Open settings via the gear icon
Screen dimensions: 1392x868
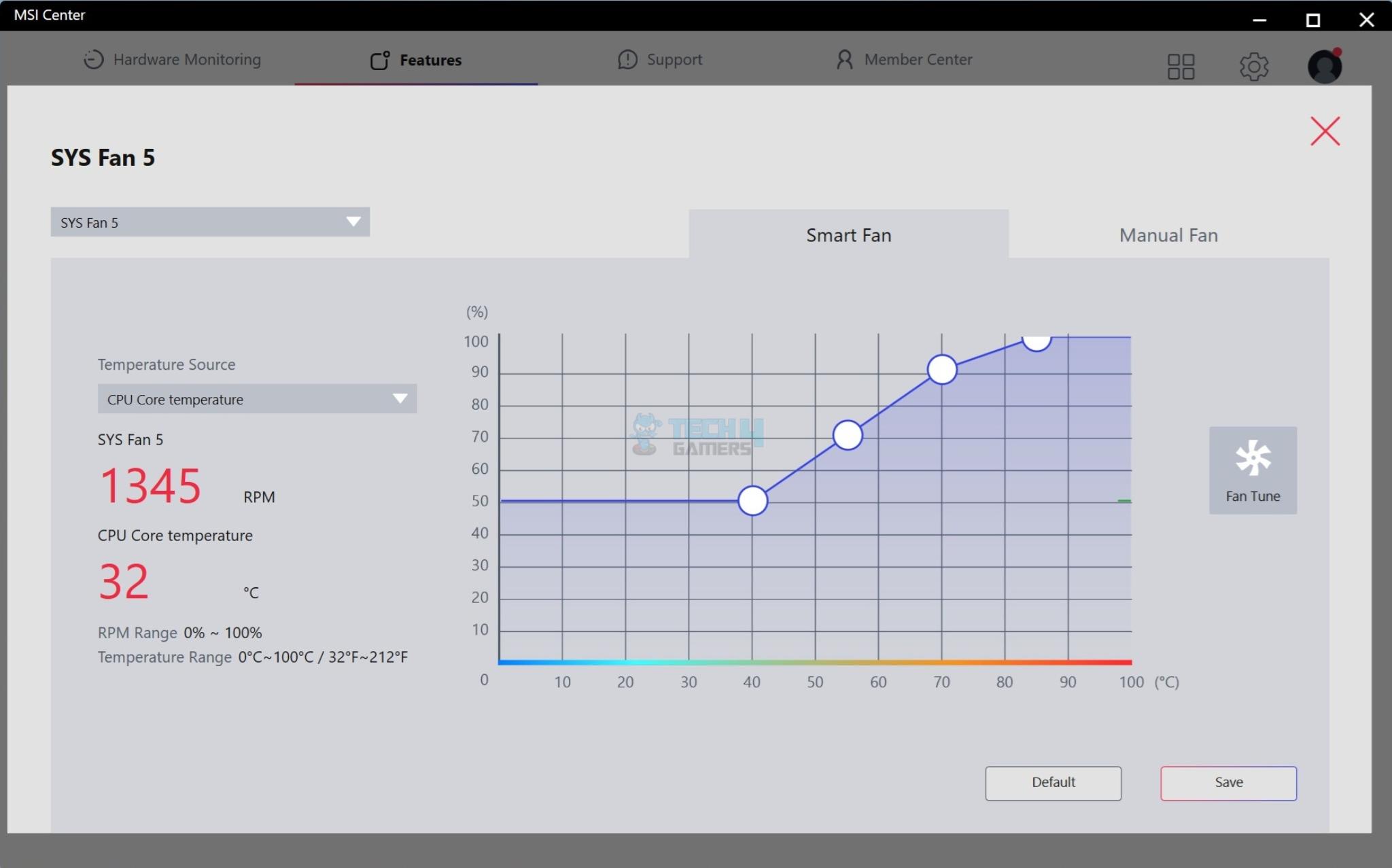[x=1253, y=66]
